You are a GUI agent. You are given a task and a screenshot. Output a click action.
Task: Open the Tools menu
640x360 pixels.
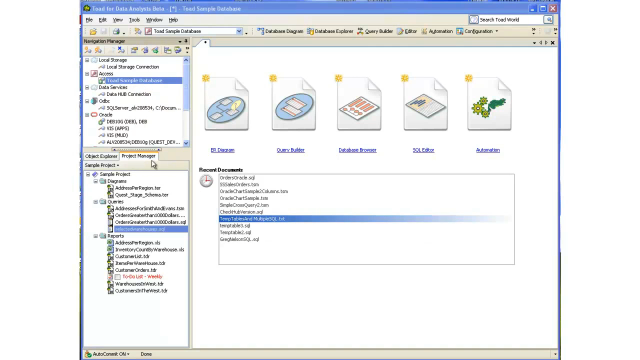[134, 20]
